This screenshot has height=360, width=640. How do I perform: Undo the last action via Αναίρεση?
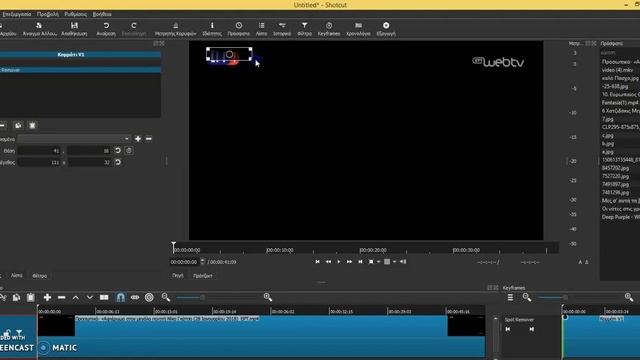(x=106, y=29)
